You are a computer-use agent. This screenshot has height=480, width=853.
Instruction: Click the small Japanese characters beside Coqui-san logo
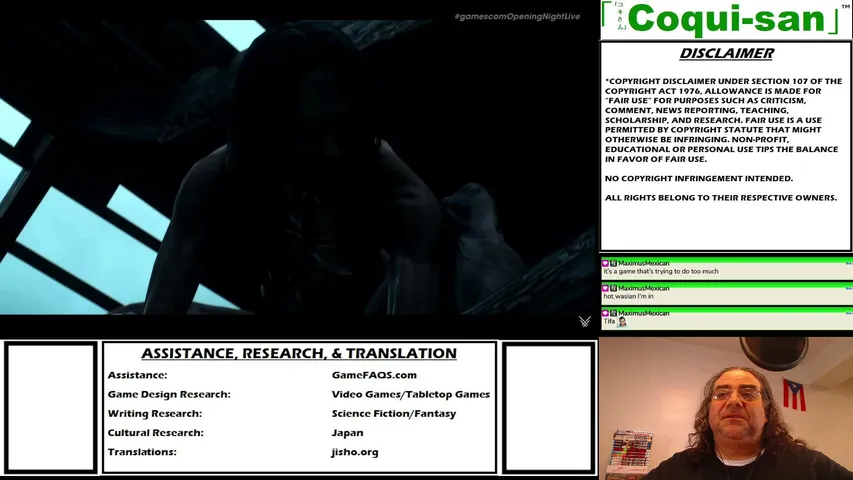pos(621,18)
